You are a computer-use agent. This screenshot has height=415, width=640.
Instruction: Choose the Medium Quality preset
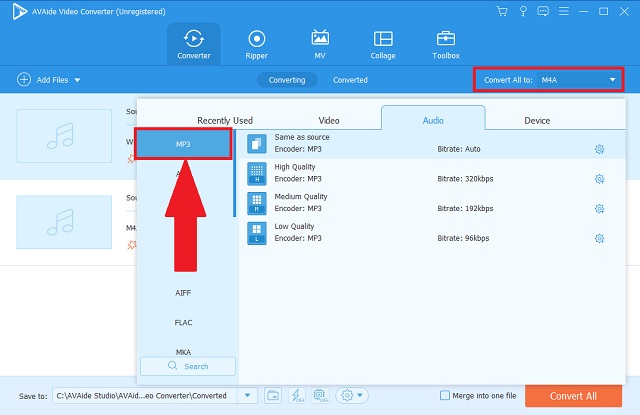[x=432, y=203]
